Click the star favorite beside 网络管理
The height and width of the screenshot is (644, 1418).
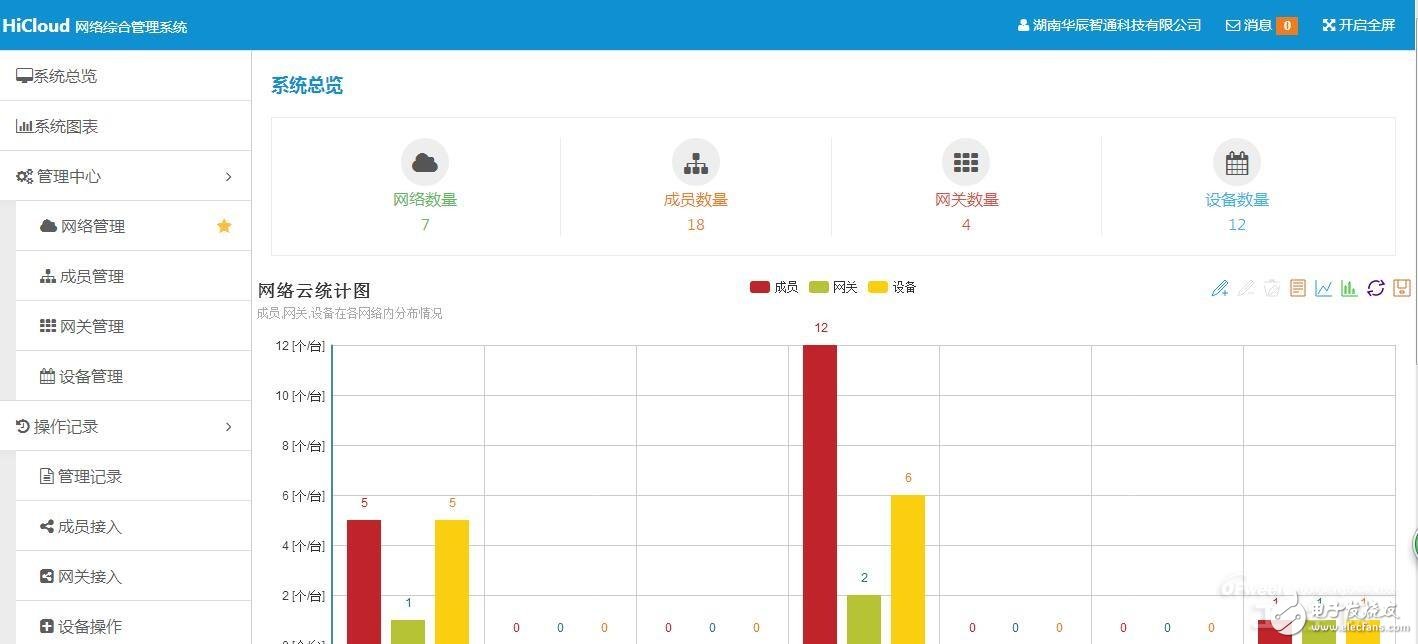pos(224,226)
